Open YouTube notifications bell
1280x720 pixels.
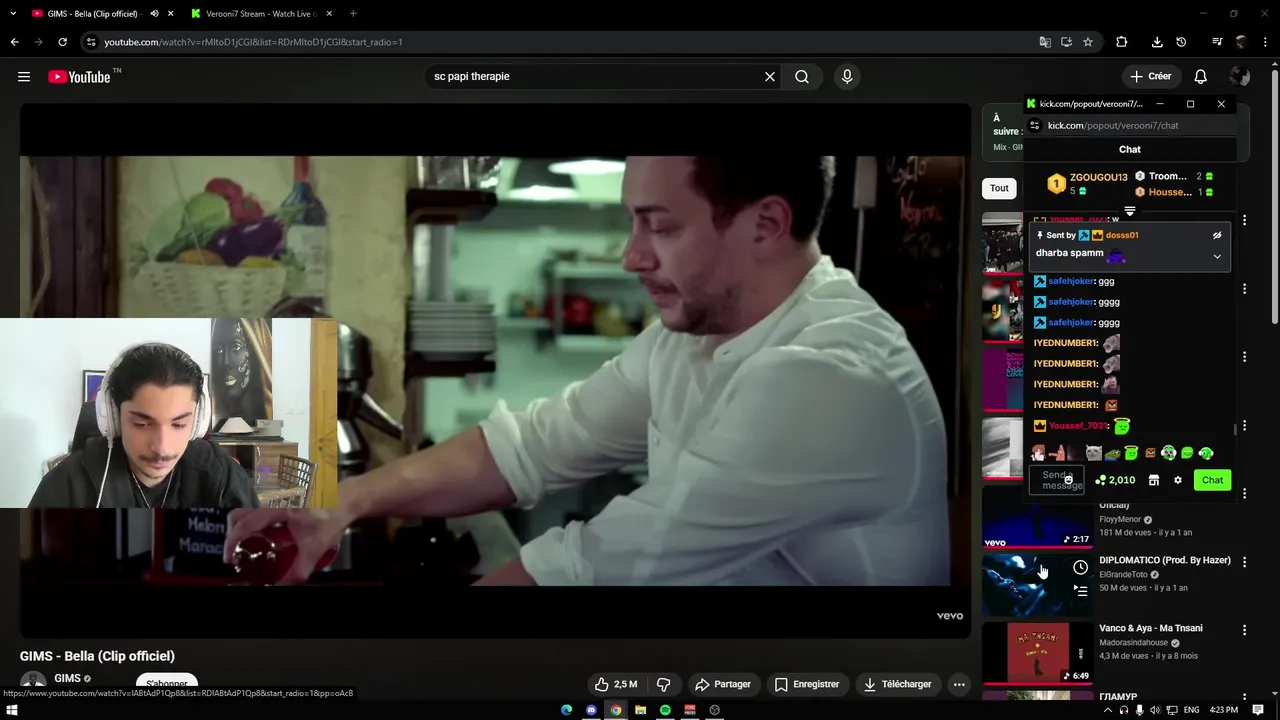coord(1201,77)
